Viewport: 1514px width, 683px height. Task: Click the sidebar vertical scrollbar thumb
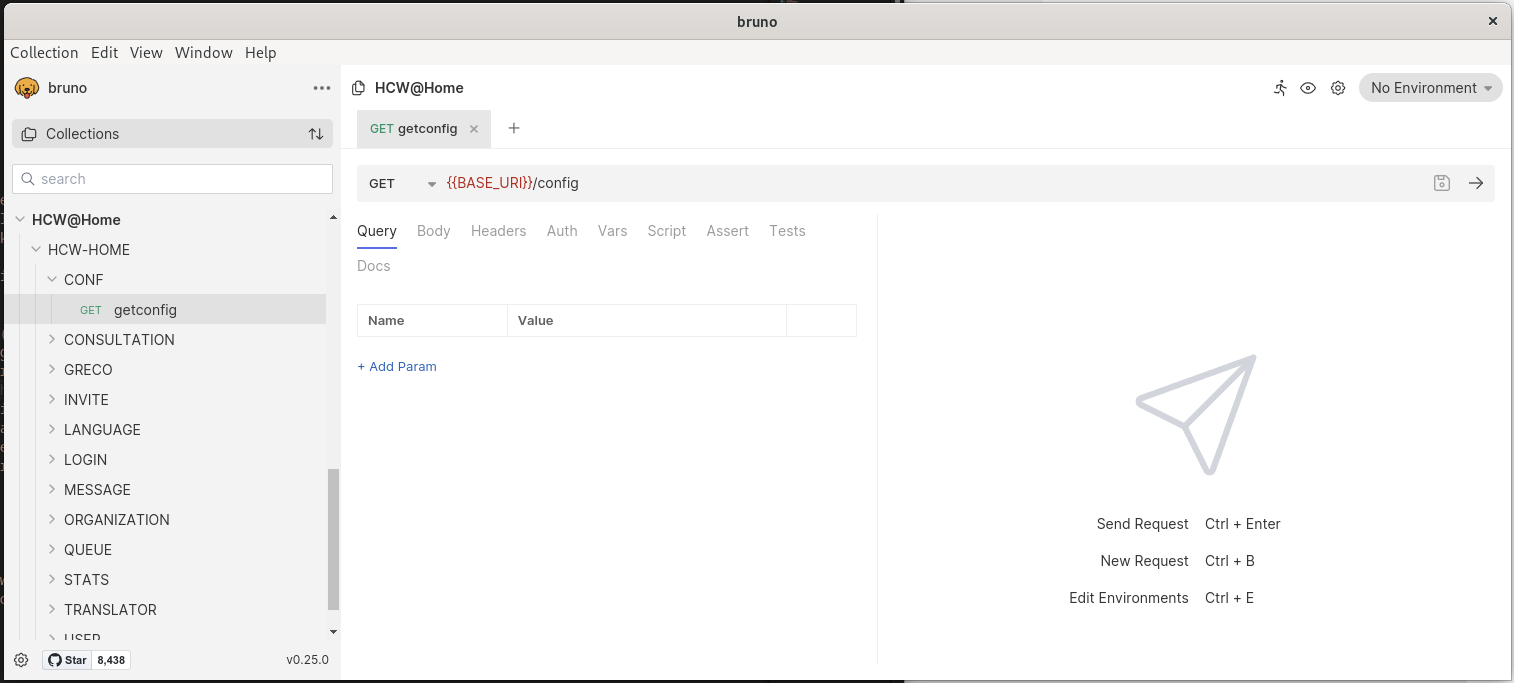click(334, 539)
